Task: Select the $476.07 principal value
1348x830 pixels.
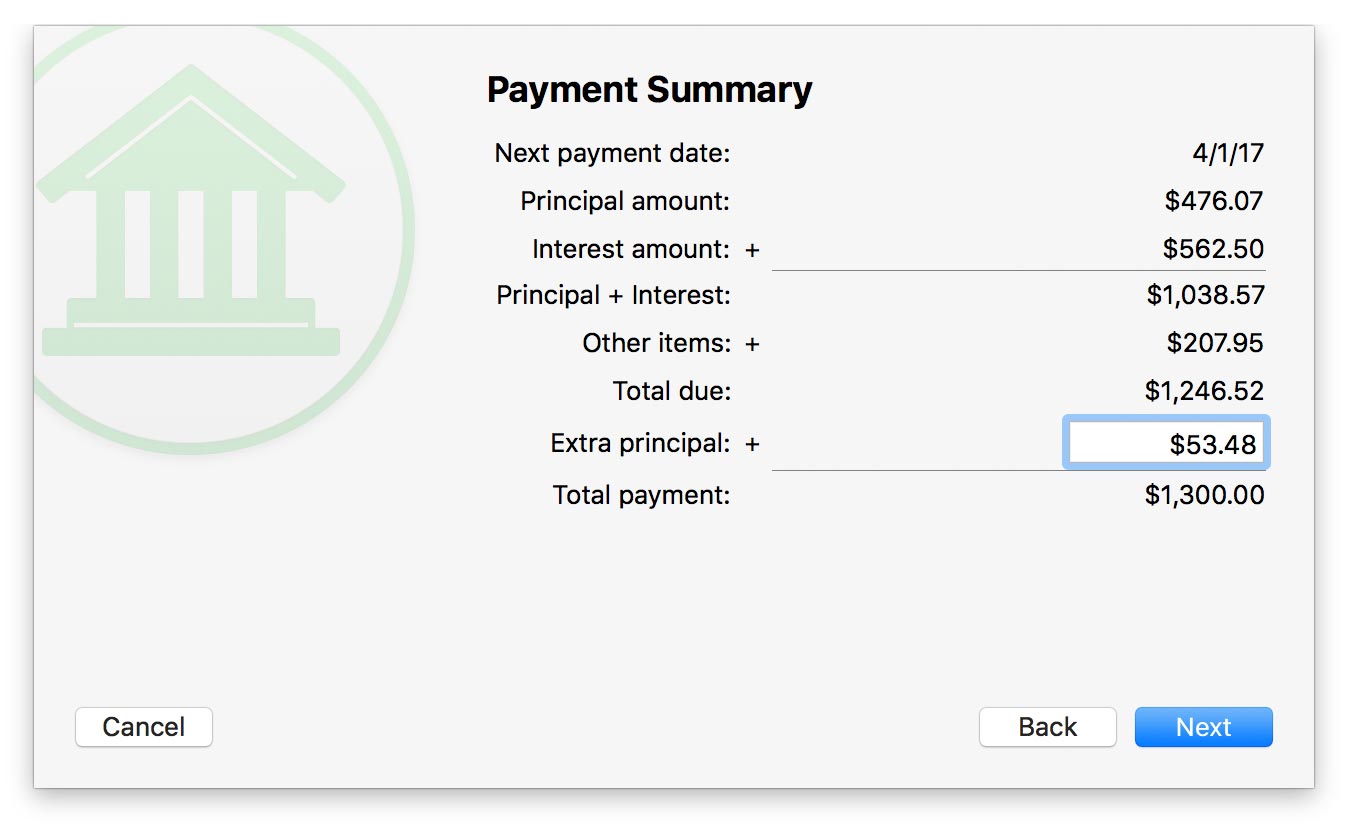Action: (1214, 201)
